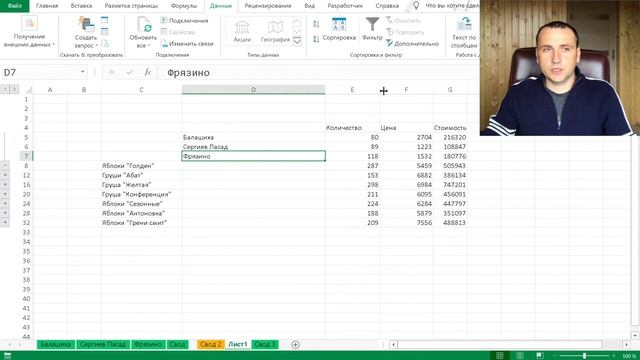Expand outline group at row 12
The height and width of the screenshot is (360, 640).
tap(5, 175)
